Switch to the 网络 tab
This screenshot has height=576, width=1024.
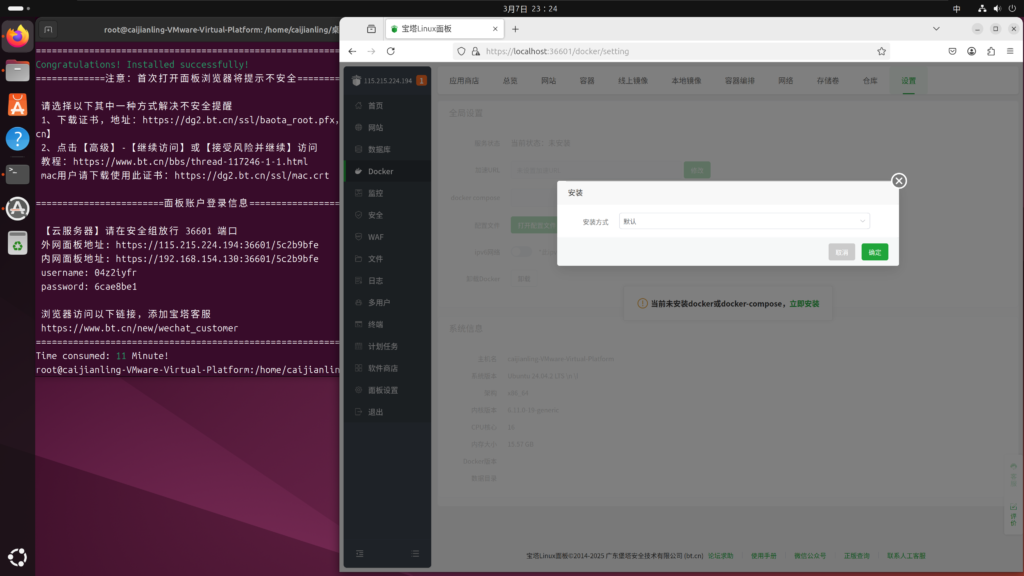point(786,80)
